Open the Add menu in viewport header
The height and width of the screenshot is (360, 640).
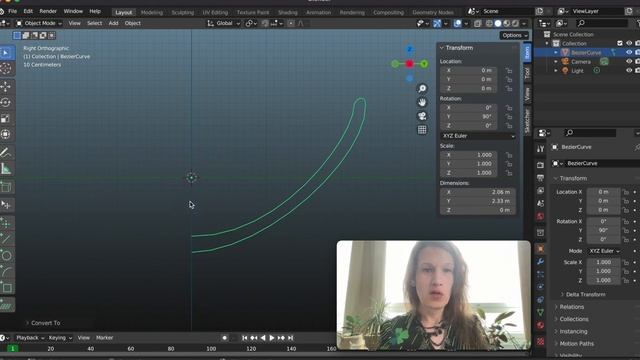coord(113,23)
